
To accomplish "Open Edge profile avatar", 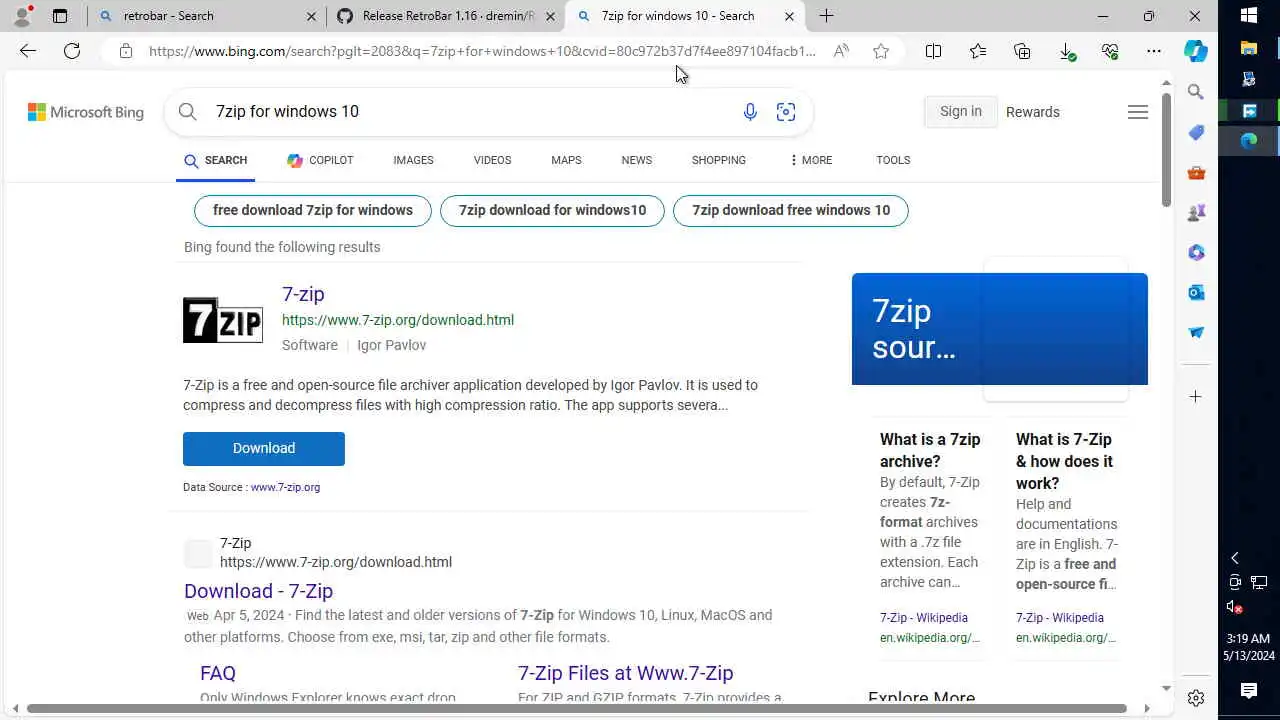I will tap(22, 16).
